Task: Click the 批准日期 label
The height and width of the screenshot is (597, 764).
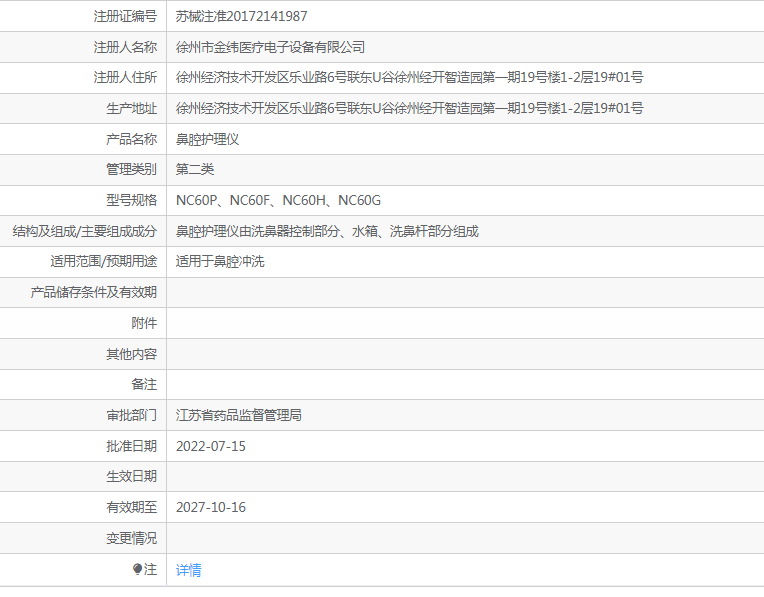Action: click(132, 446)
